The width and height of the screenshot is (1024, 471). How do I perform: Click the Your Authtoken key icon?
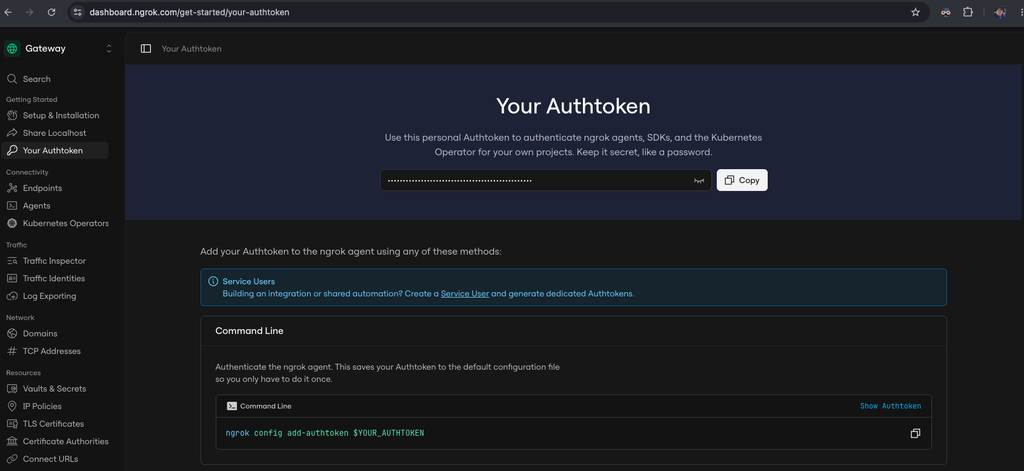click(x=12, y=151)
